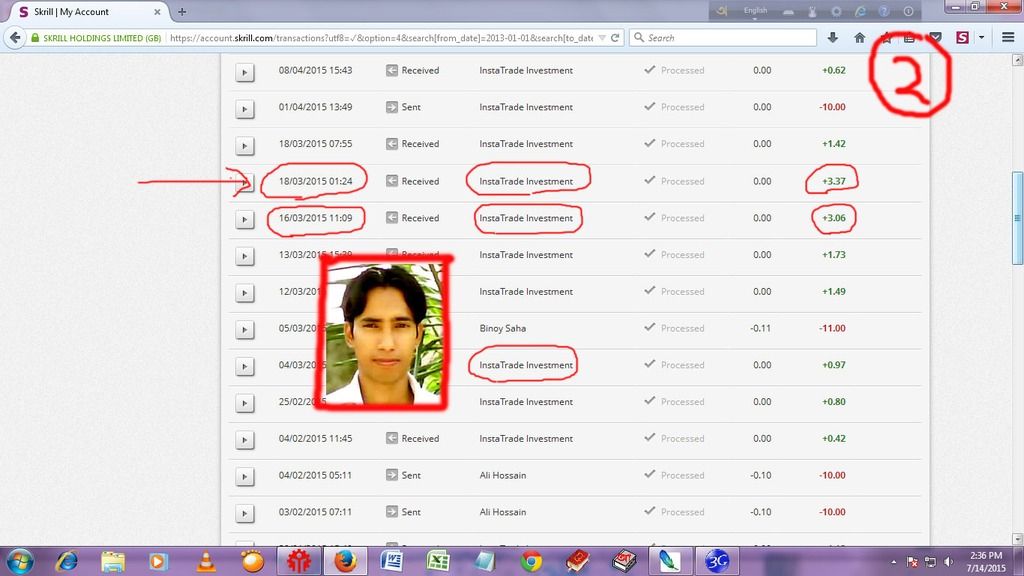This screenshot has height=576, width=1024.
Task: Focus the Firefox Search field
Action: tap(724, 38)
